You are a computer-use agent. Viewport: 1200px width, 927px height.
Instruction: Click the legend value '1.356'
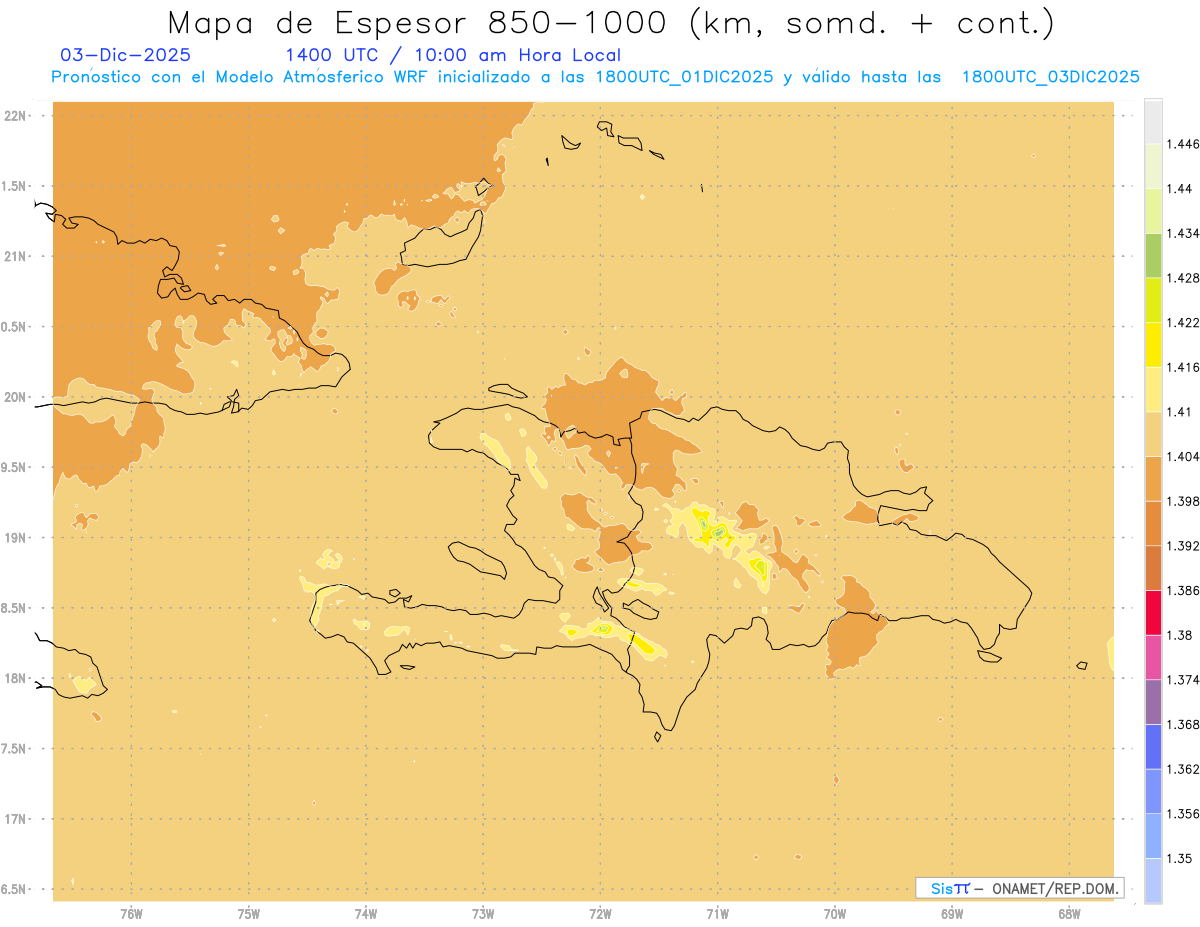click(x=1183, y=814)
